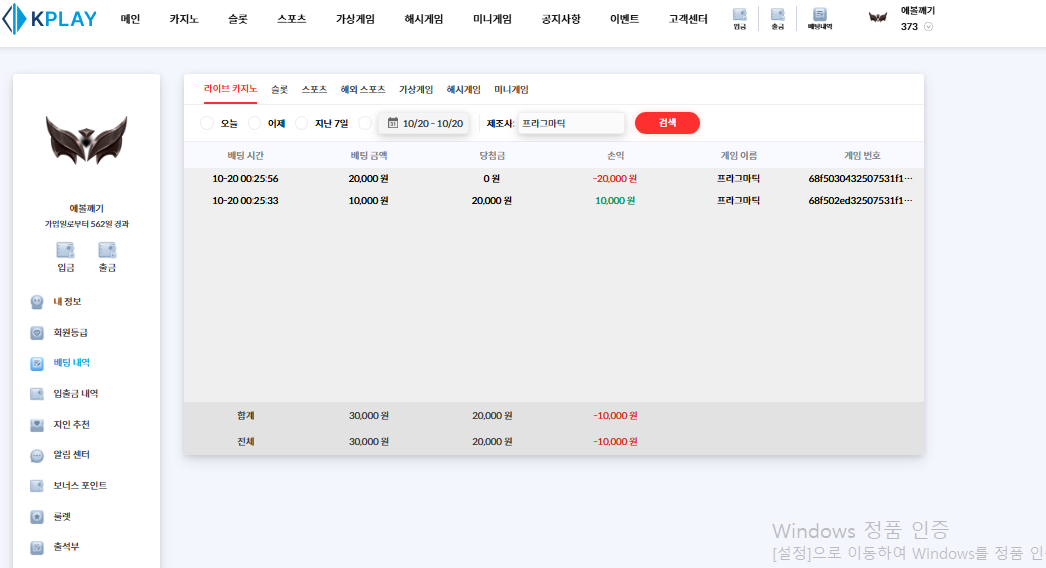Click the 출금 withdraw icon in top header

click(x=778, y=18)
